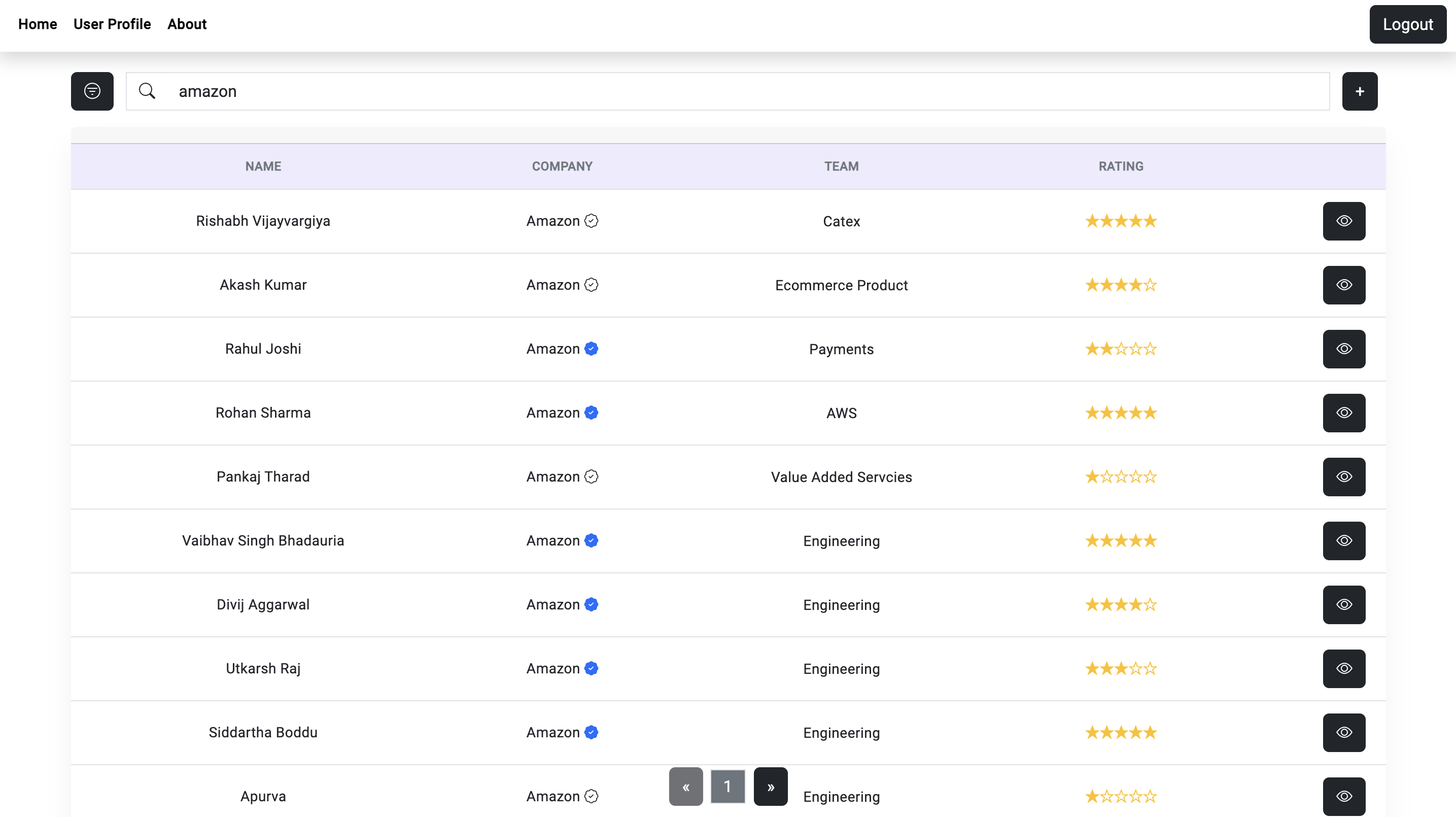Go to next page of results

771,786
